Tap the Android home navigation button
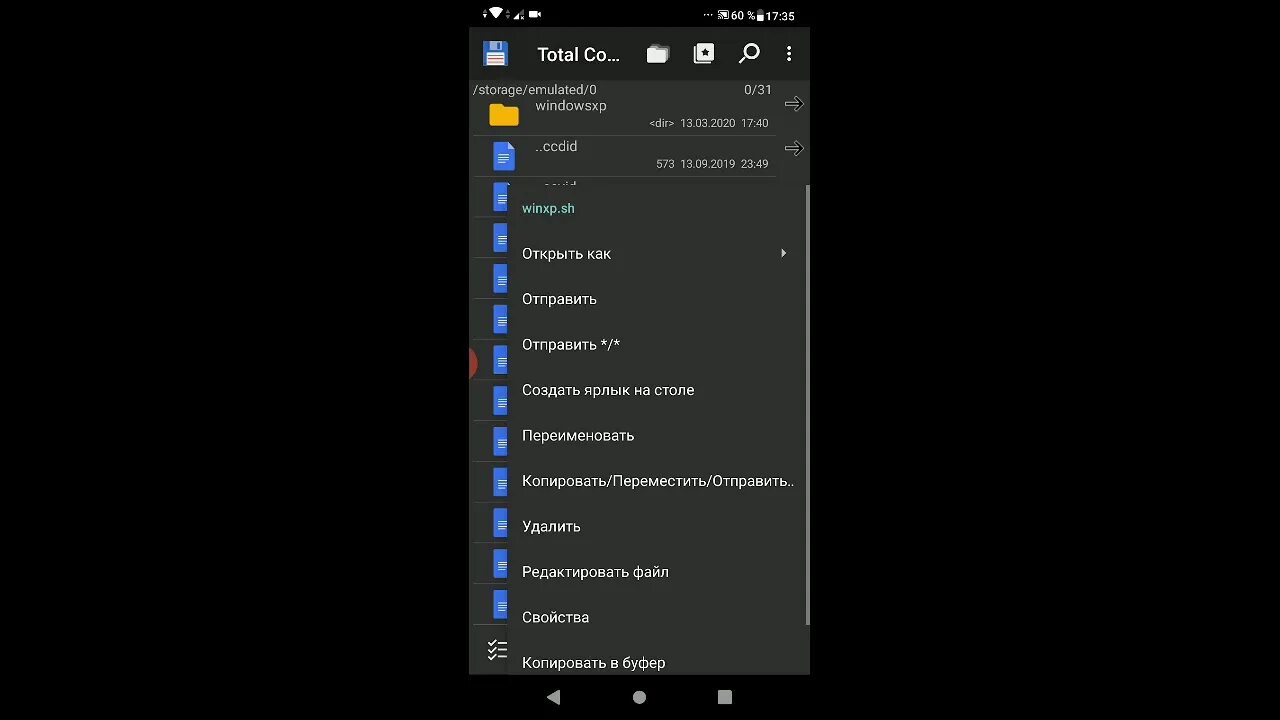The height and width of the screenshot is (720, 1280). tap(640, 697)
